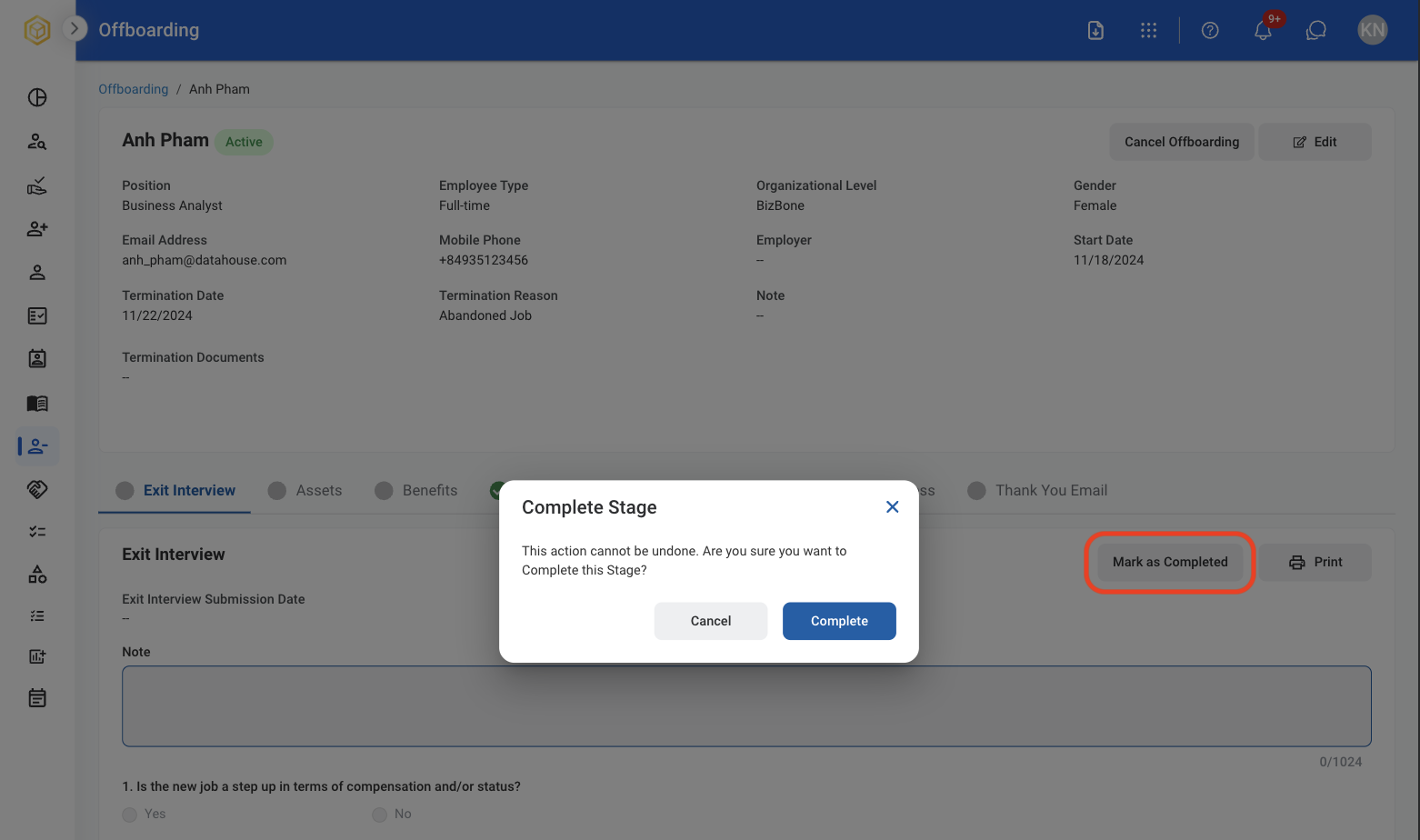Switch to the Benefits tab
1420x840 pixels.
coord(416,490)
